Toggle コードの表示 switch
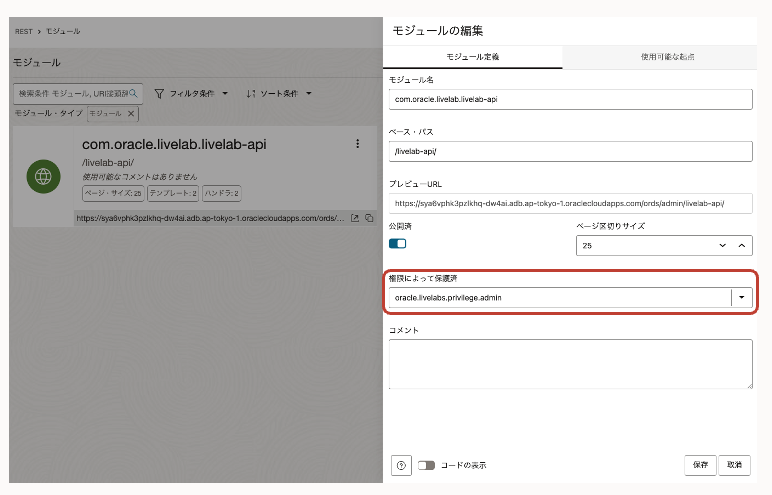The height and width of the screenshot is (495, 772). (x=426, y=465)
